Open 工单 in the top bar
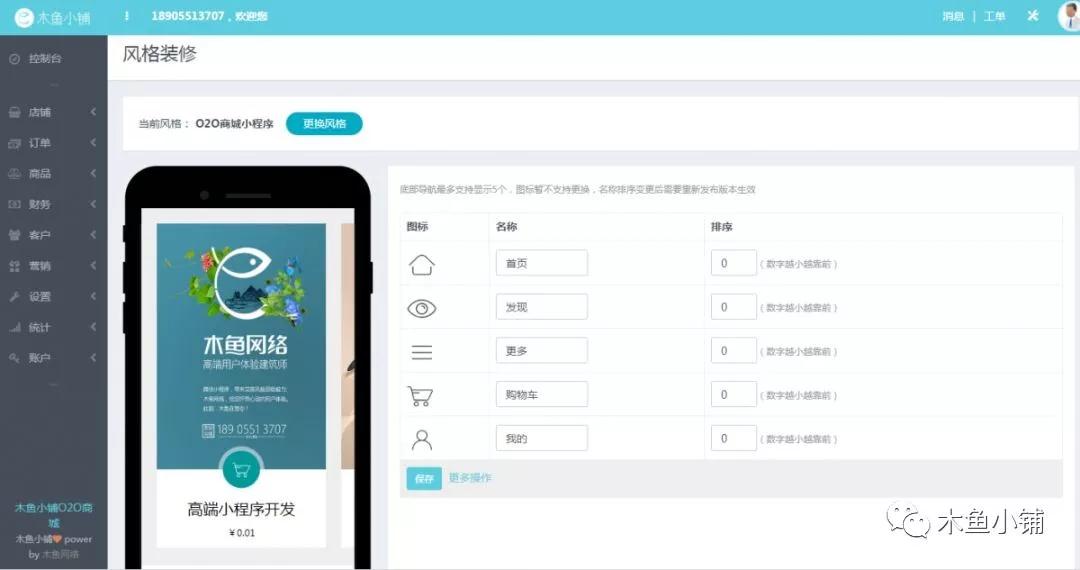This screenshot has height=570, width=1080. tap(994, 16)
